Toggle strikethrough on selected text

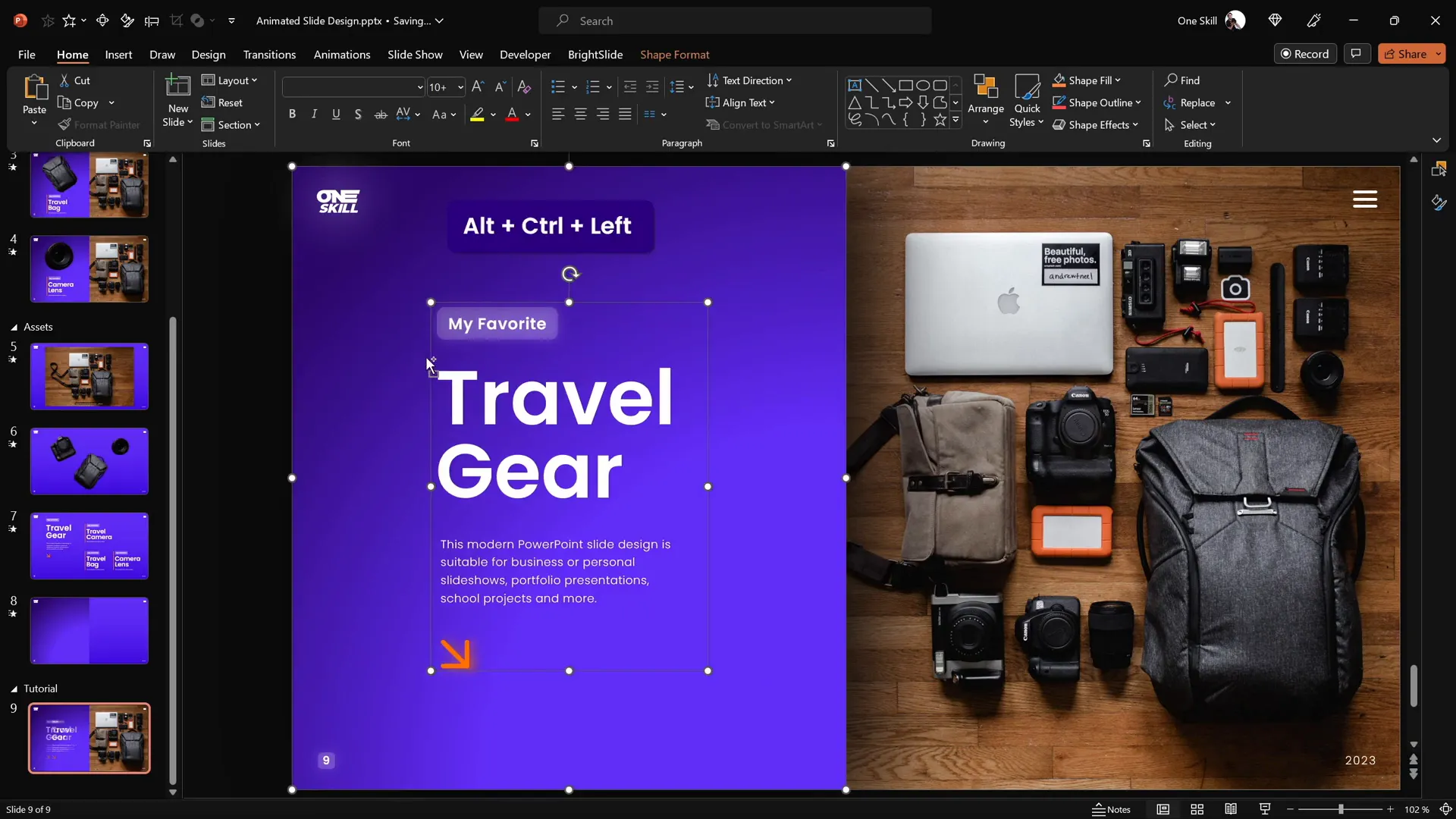click(x=381, y=114)
